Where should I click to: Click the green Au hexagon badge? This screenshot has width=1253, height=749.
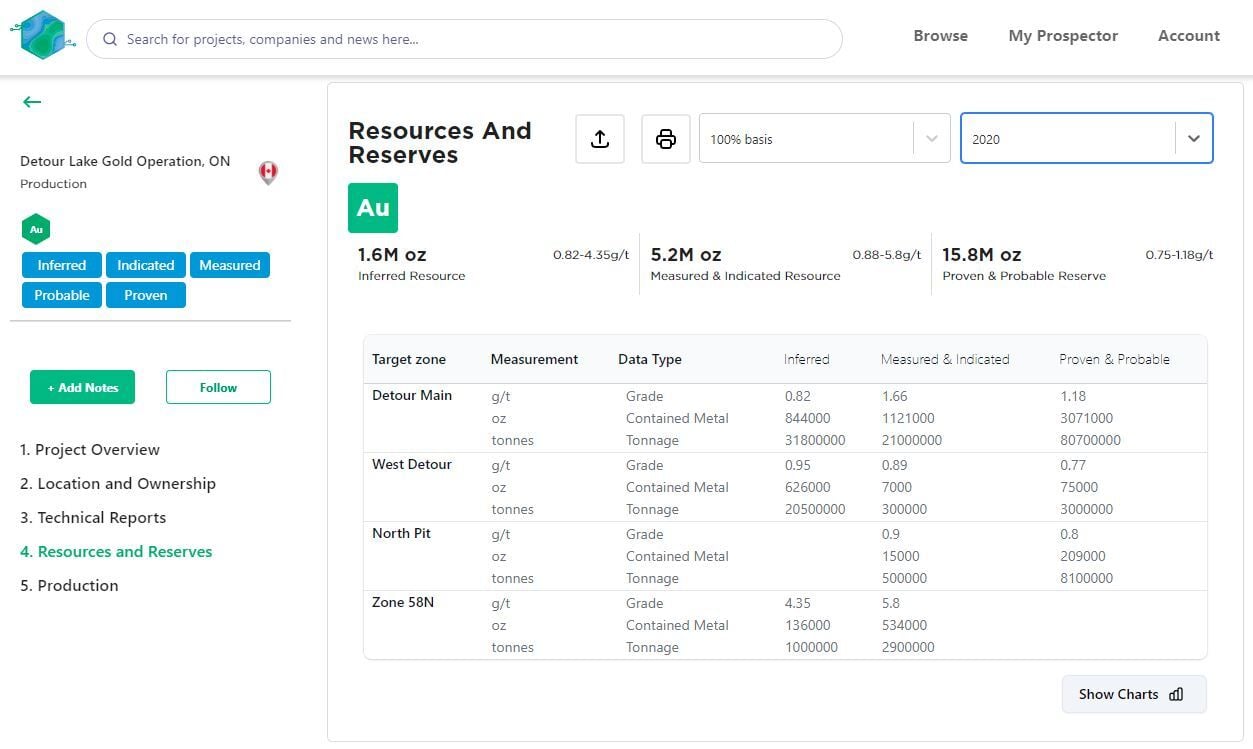point(36,229)
